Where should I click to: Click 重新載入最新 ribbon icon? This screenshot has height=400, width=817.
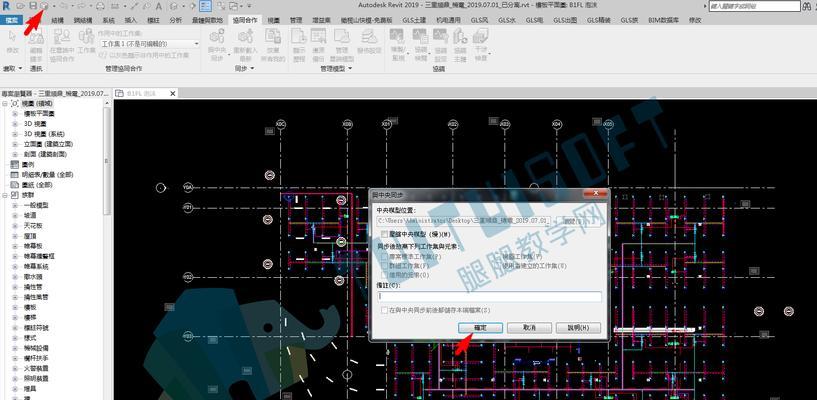click(x=245, y=44)
